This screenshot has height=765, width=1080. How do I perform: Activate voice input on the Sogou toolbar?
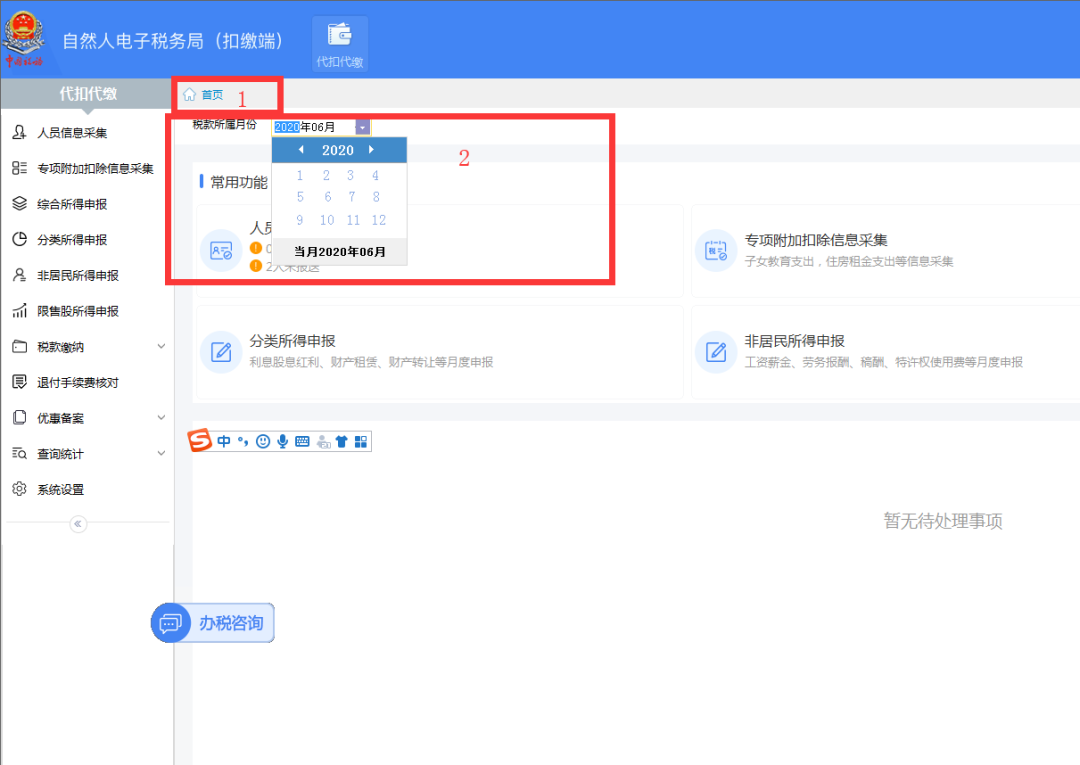click(x=281, y=441)
